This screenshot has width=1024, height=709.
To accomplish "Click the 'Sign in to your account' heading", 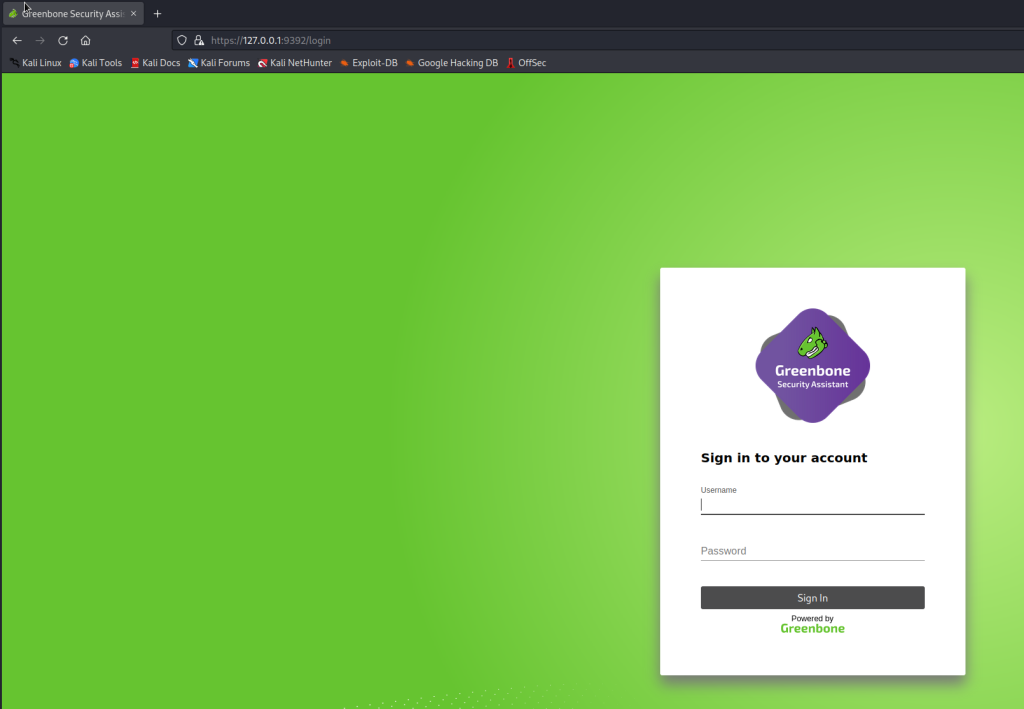I will pos(784,458).
